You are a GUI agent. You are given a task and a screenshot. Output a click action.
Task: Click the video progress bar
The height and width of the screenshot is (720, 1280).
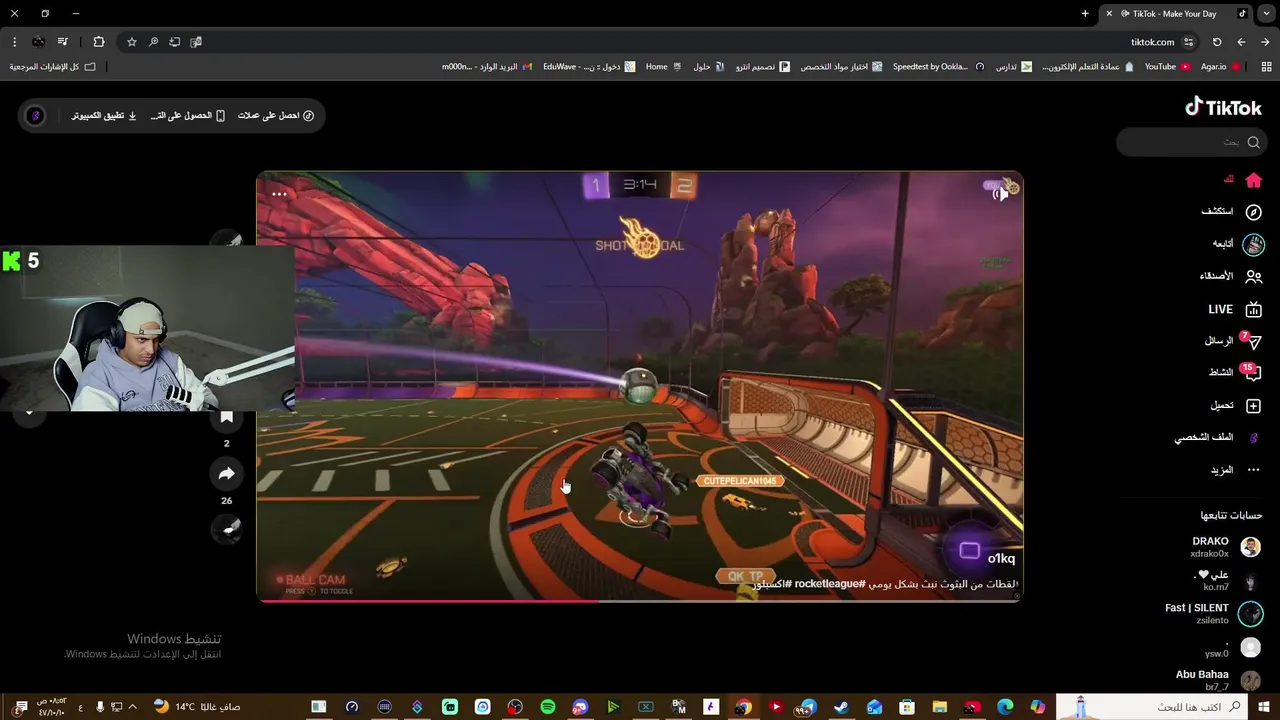click(x=640, y=600)
